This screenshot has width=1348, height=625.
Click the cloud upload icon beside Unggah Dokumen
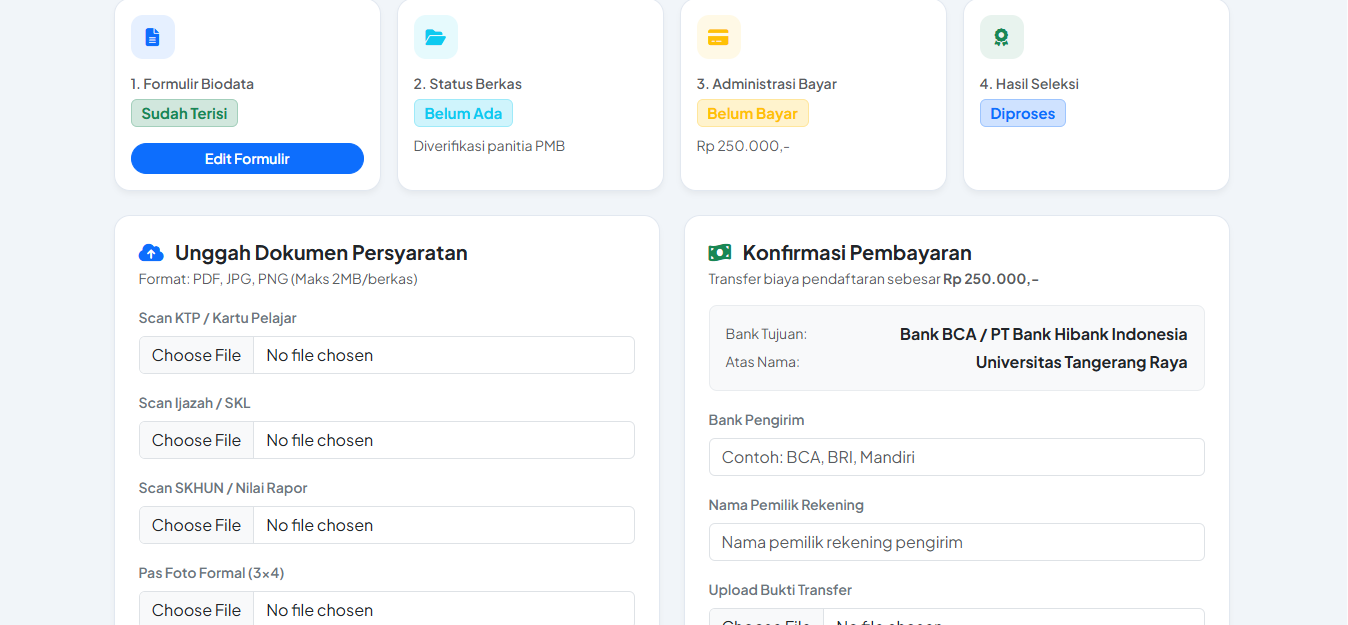[151, 252]
